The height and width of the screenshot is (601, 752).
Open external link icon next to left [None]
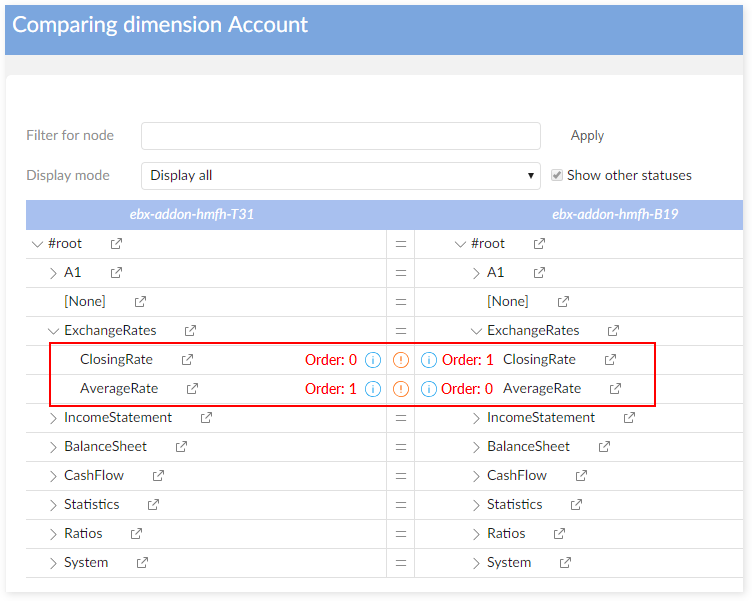[140, 302]
